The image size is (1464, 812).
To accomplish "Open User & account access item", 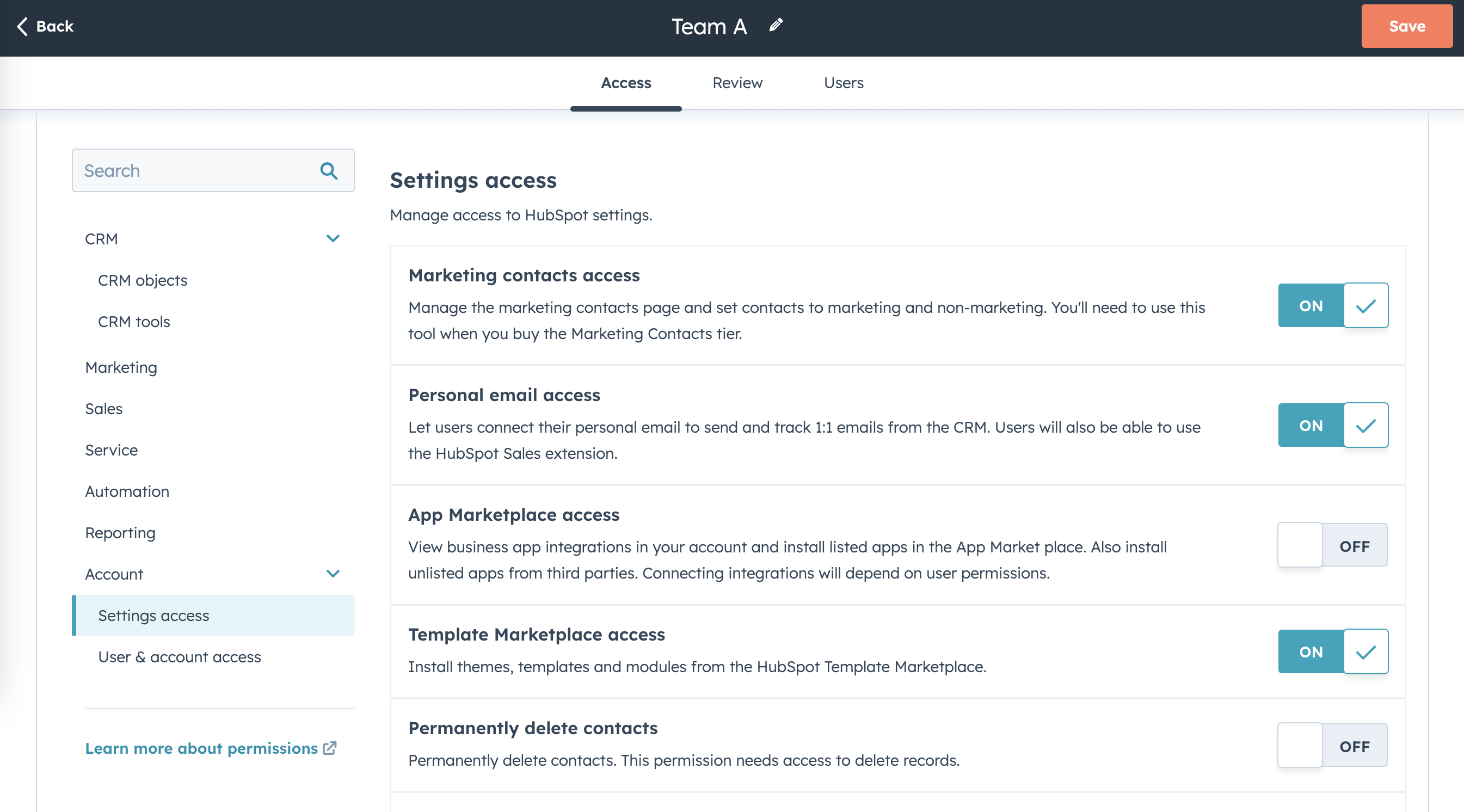I will pyautogui.click(x=180, y=657).
